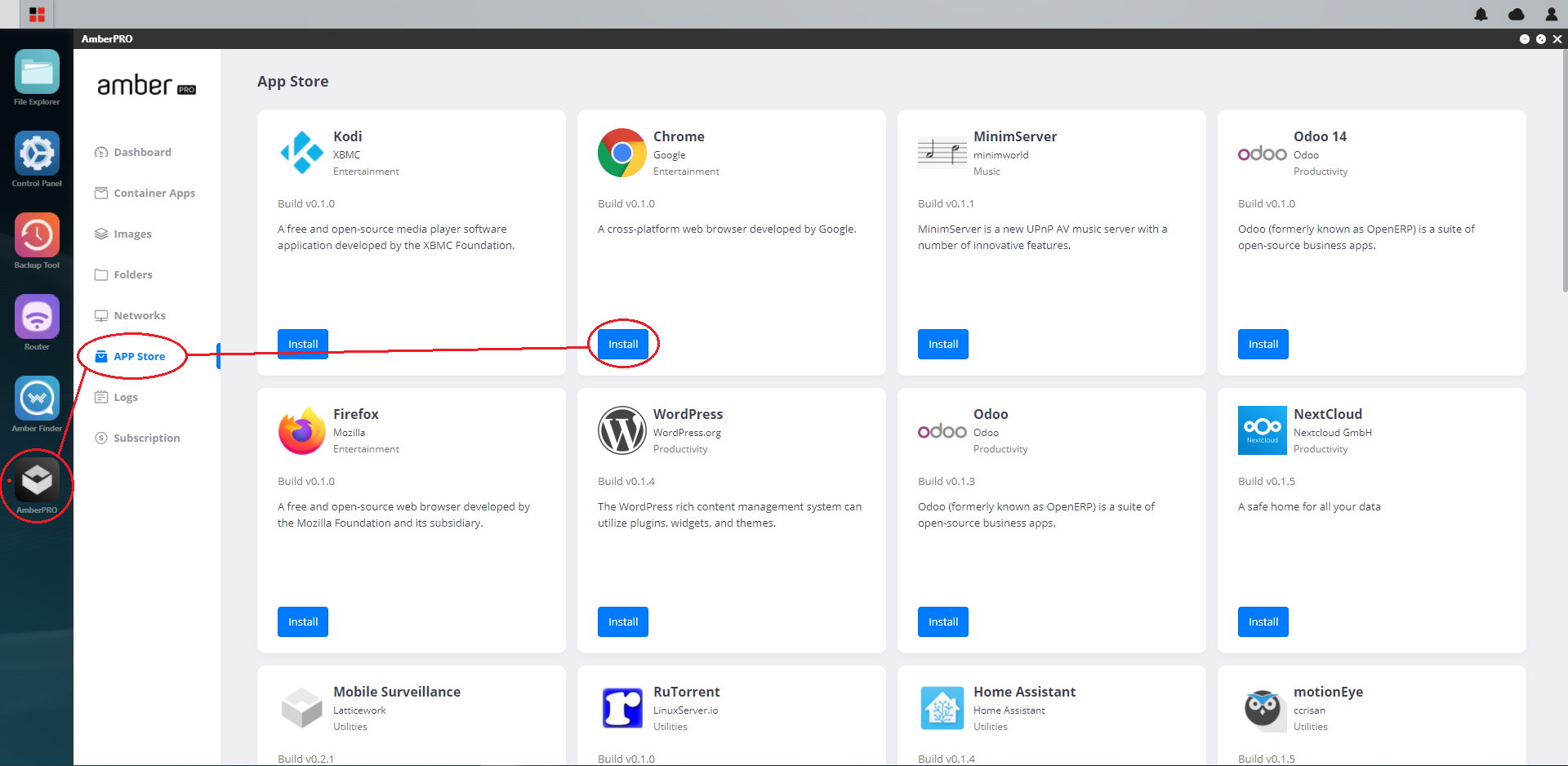Image resolution: width=1568 pixels, height=766 pixels.
Task: Click the RuTorrent title
Action: click(687, 692)
